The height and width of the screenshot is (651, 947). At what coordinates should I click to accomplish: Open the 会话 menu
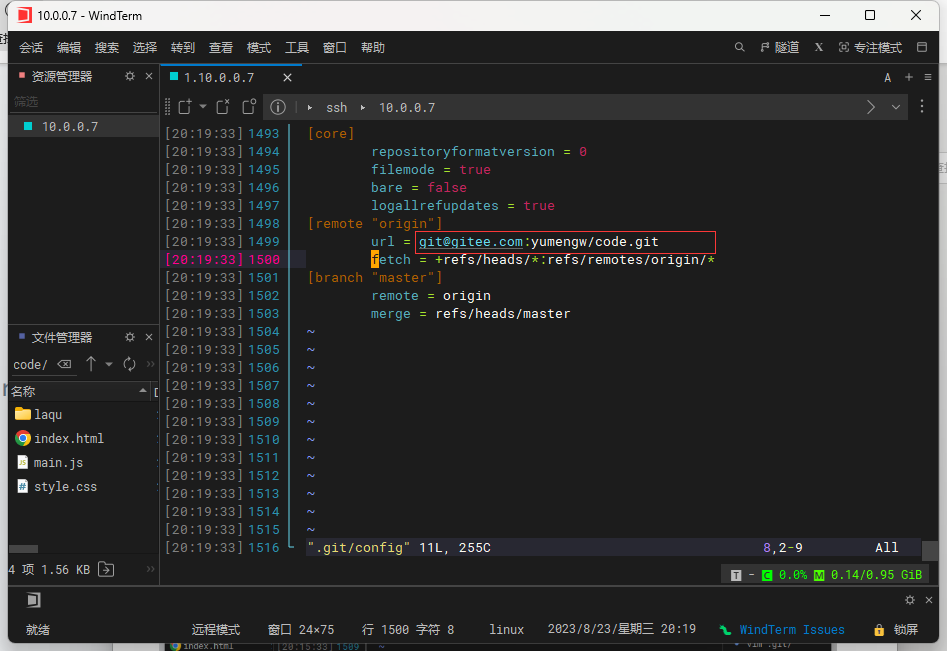31,48
